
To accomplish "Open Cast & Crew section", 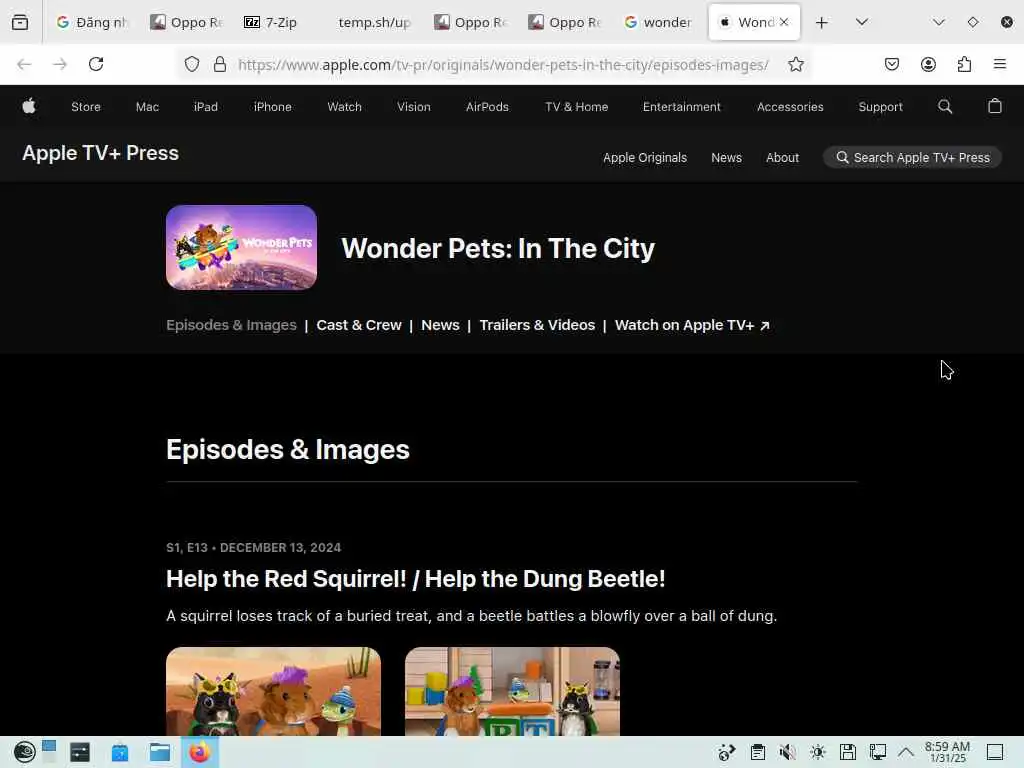I will [x=359, y=325].
